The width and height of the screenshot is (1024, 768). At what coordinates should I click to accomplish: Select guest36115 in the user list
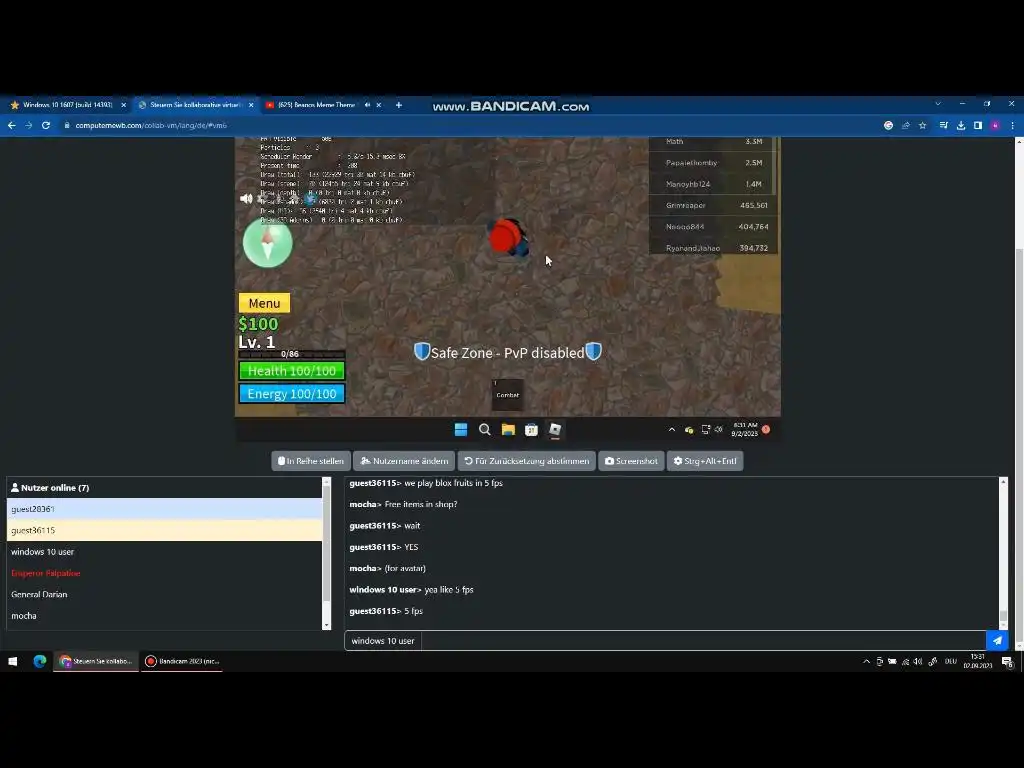[x=165, y=530]
